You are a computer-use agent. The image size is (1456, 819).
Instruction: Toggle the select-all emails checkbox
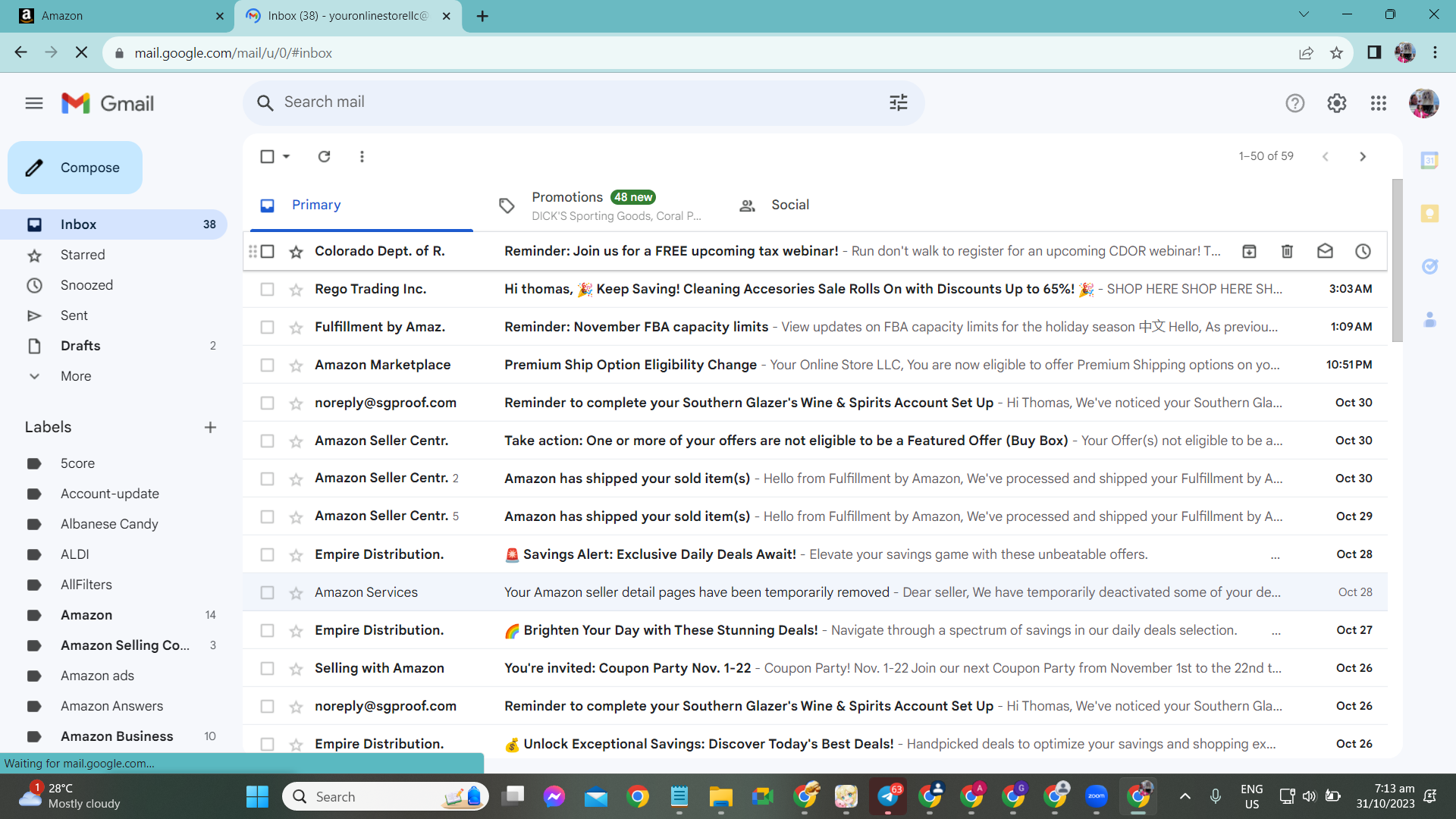267,156
